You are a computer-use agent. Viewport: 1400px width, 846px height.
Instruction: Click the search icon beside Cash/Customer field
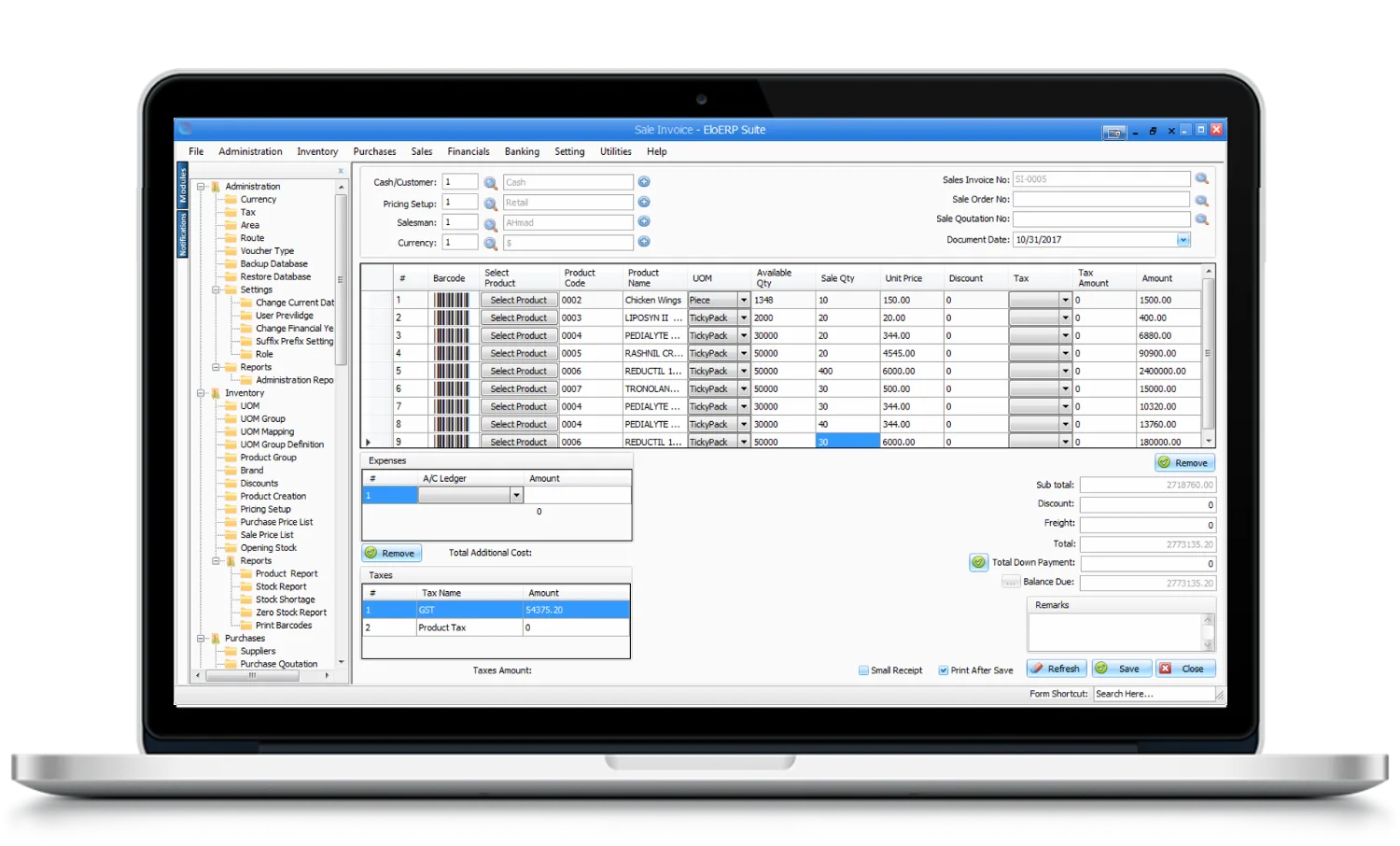point(490,183)
